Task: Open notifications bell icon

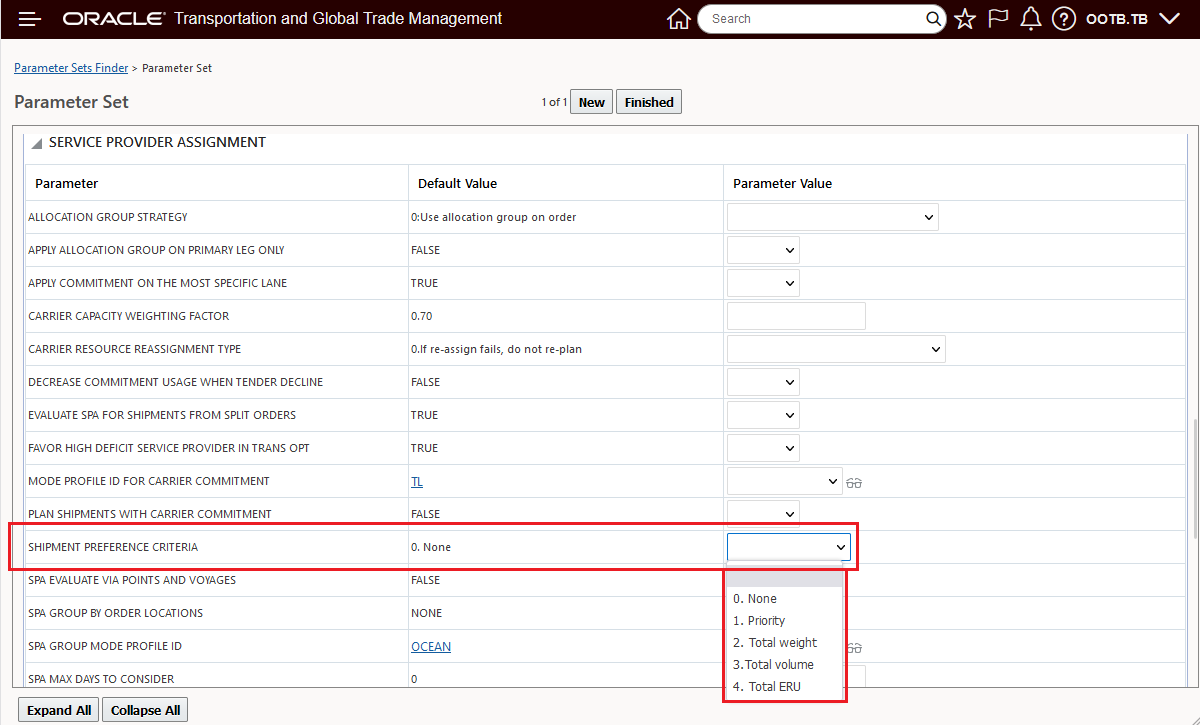Action: pyautogui.click(x=1031, y=19)
